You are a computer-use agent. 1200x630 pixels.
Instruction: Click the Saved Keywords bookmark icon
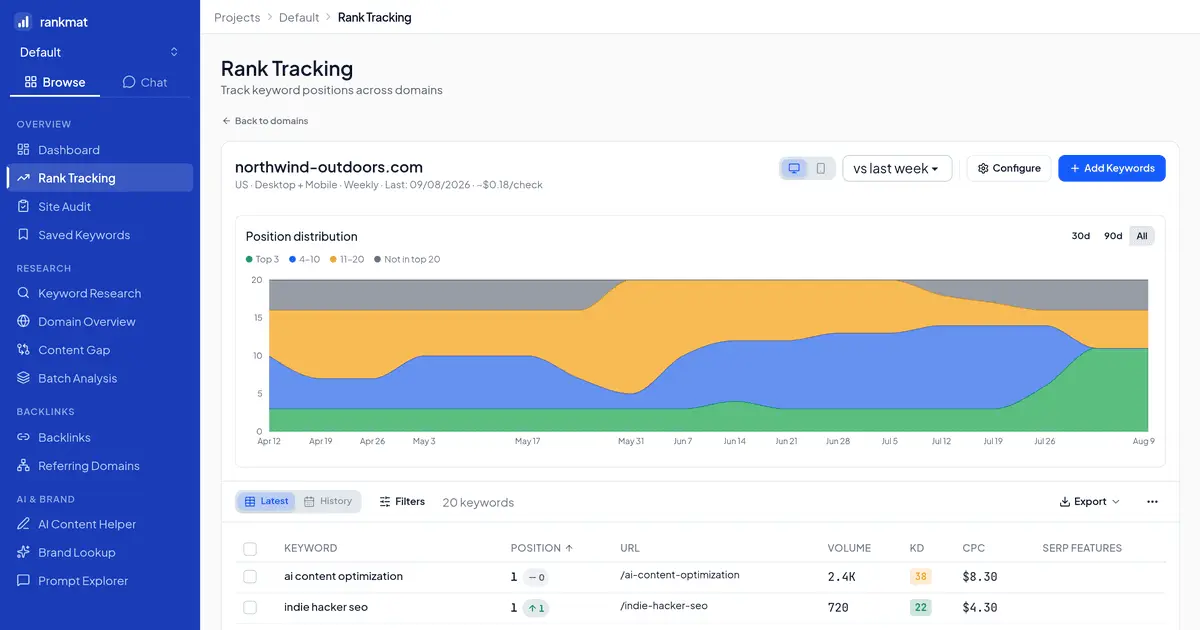tap(24, 235)
